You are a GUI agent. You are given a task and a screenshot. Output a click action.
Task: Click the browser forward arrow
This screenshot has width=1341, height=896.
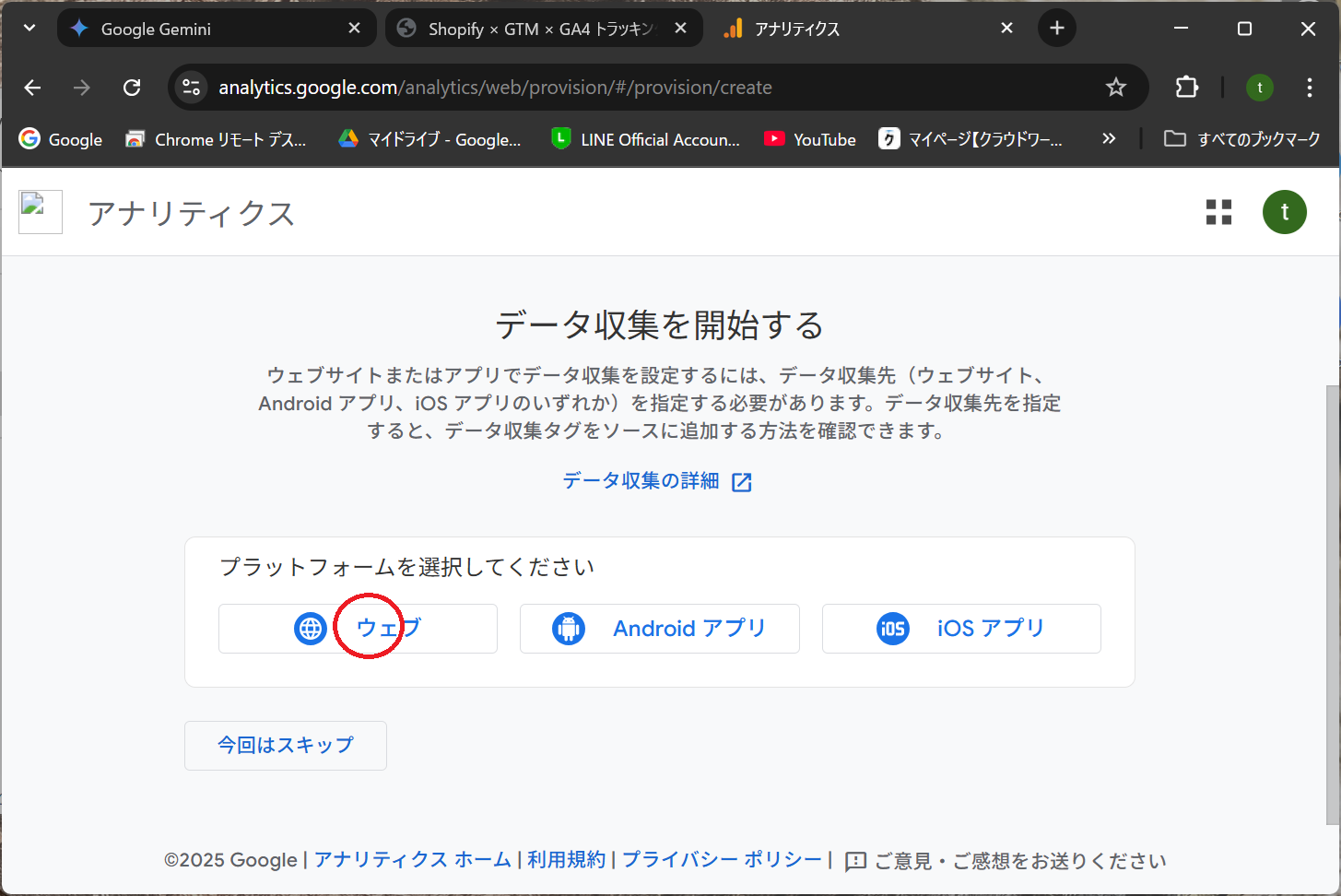82,88
